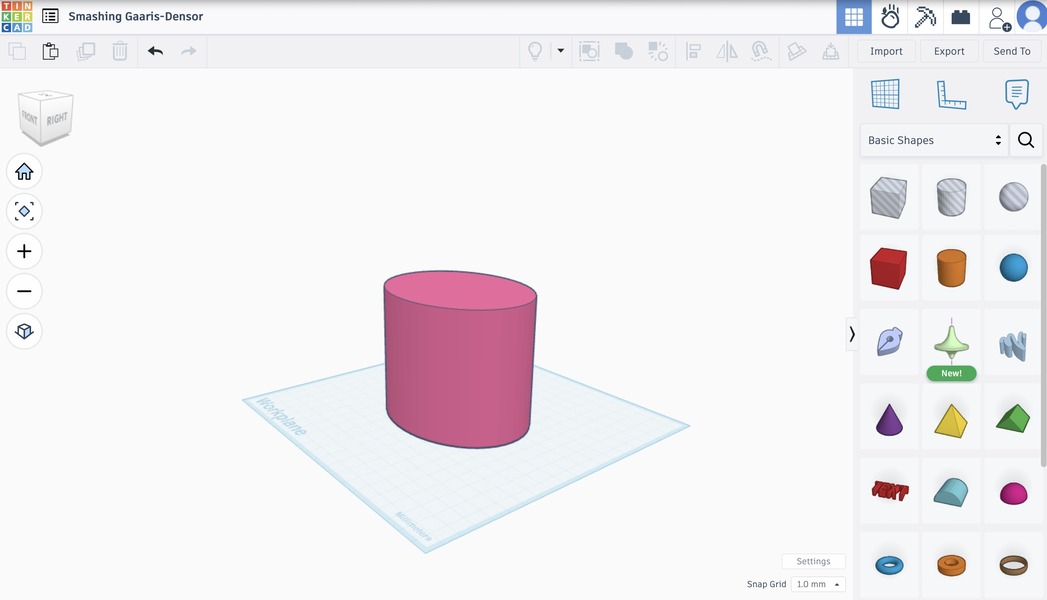Viewport: 1047px width, 600px height.
Task: Open the Snap Grid 1.0 mm dropdown
Action: click(818, 584)
